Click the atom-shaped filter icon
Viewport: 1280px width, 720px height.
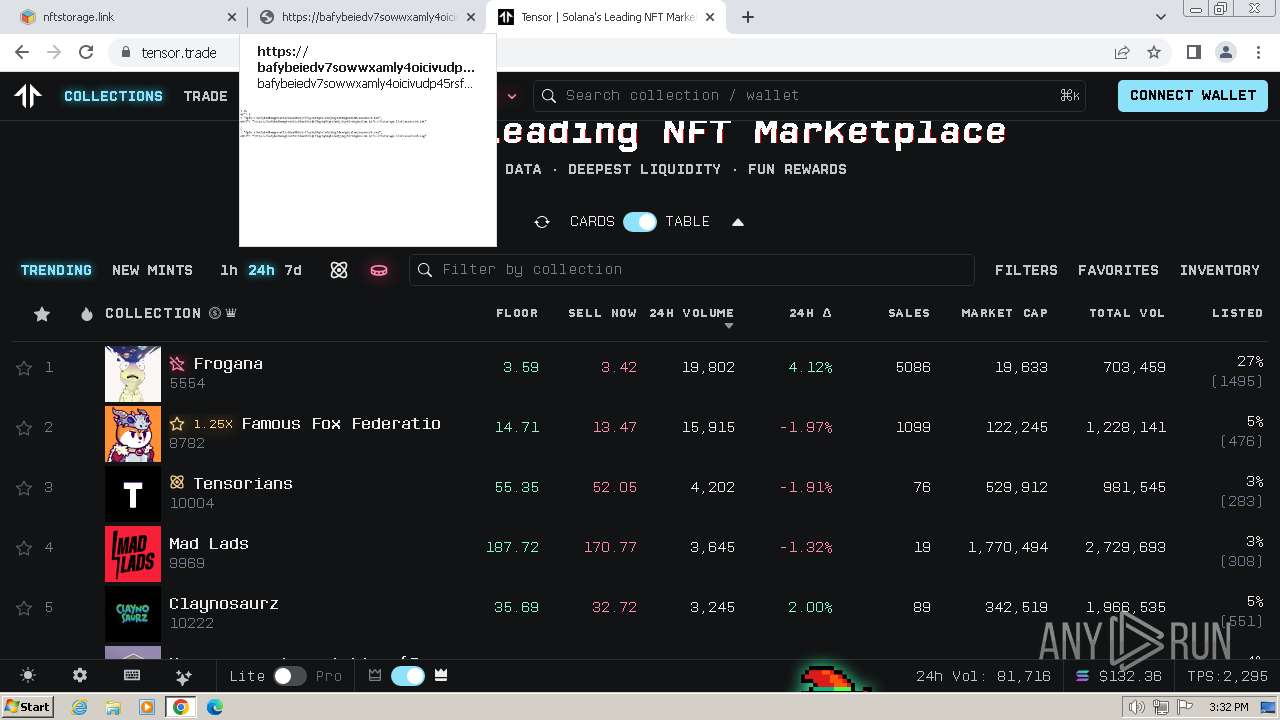(339, 270)
